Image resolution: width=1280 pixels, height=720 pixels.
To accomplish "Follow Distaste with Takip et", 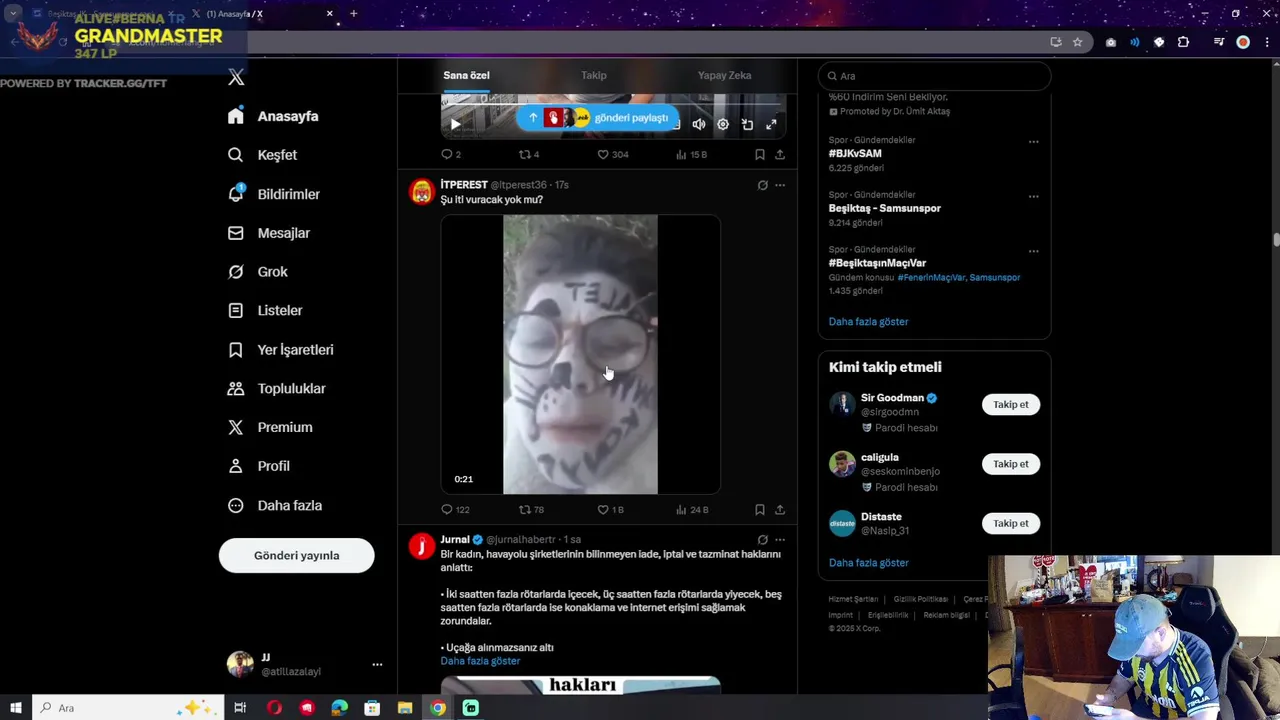I will pos(1010,523).
